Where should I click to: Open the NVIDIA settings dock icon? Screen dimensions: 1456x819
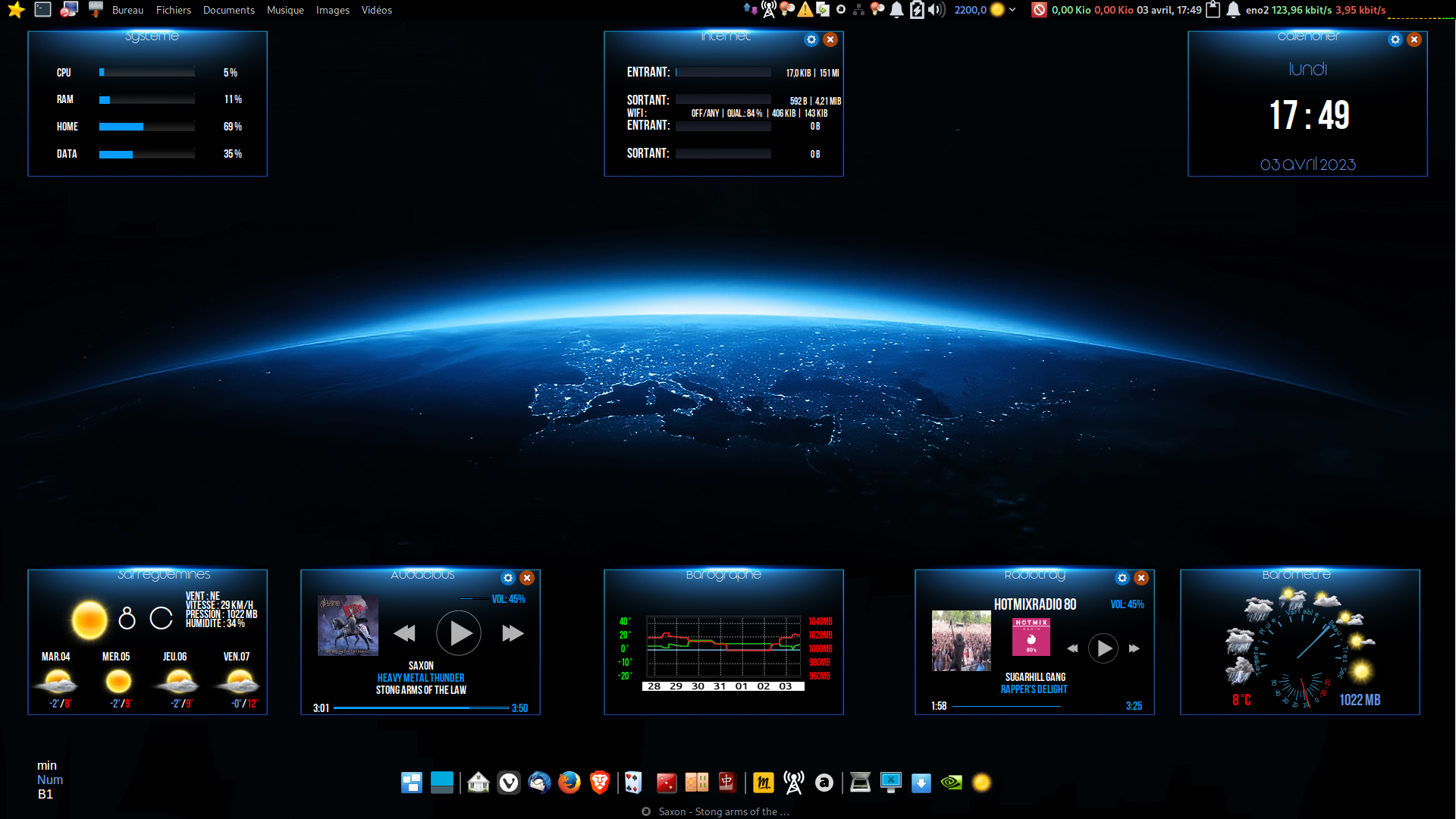(951, 782)
